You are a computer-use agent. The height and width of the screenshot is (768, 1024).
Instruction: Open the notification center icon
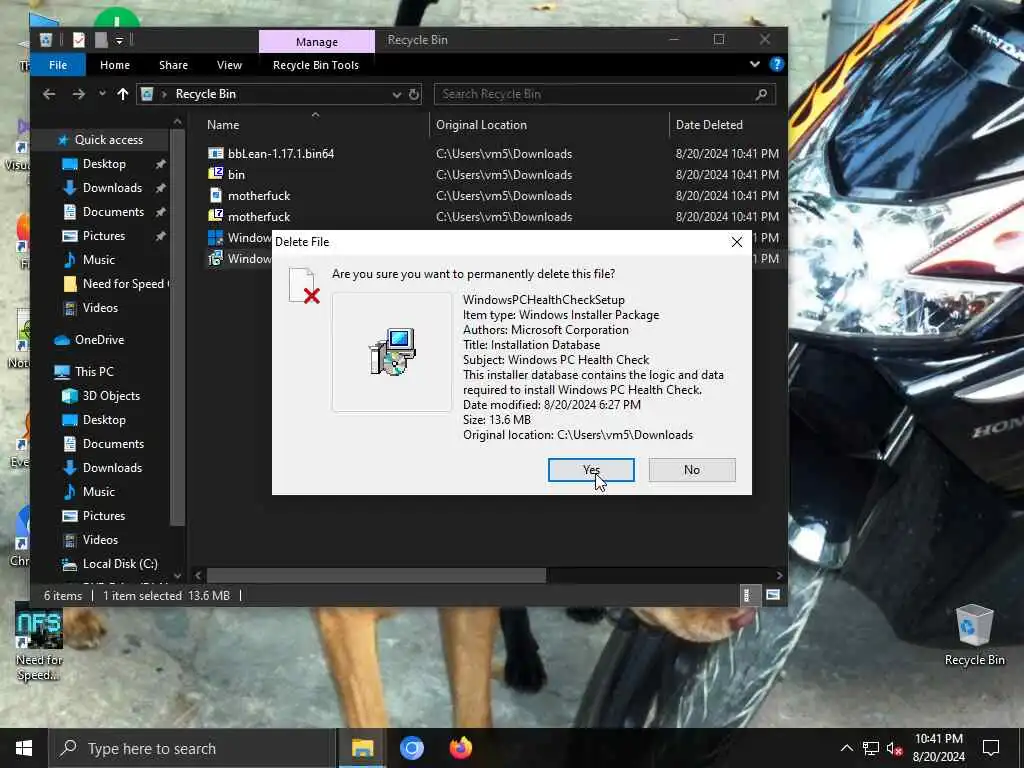pos(991,748)
